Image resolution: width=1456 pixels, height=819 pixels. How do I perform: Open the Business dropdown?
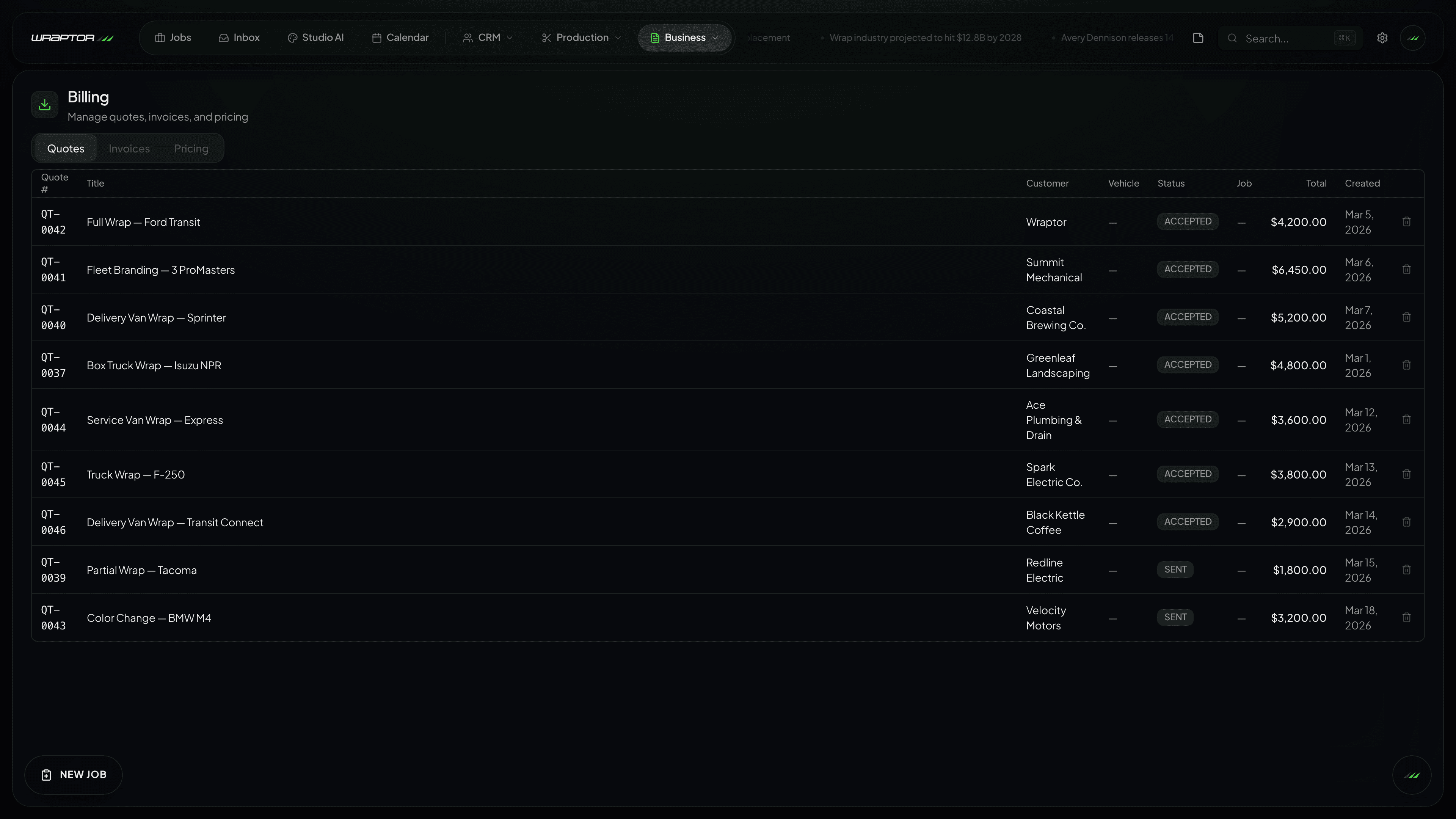click(684, 37)
